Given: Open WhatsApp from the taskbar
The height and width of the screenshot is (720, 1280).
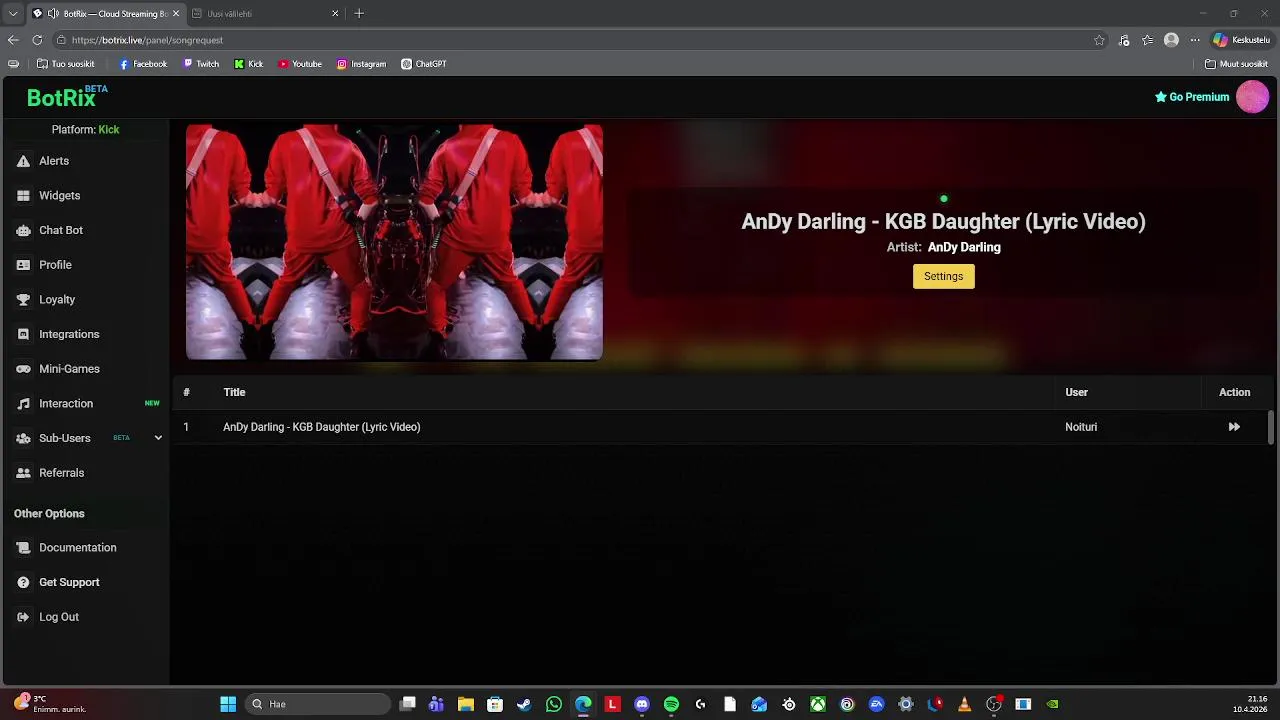Looking at the screenshot, I should [554, 704].
